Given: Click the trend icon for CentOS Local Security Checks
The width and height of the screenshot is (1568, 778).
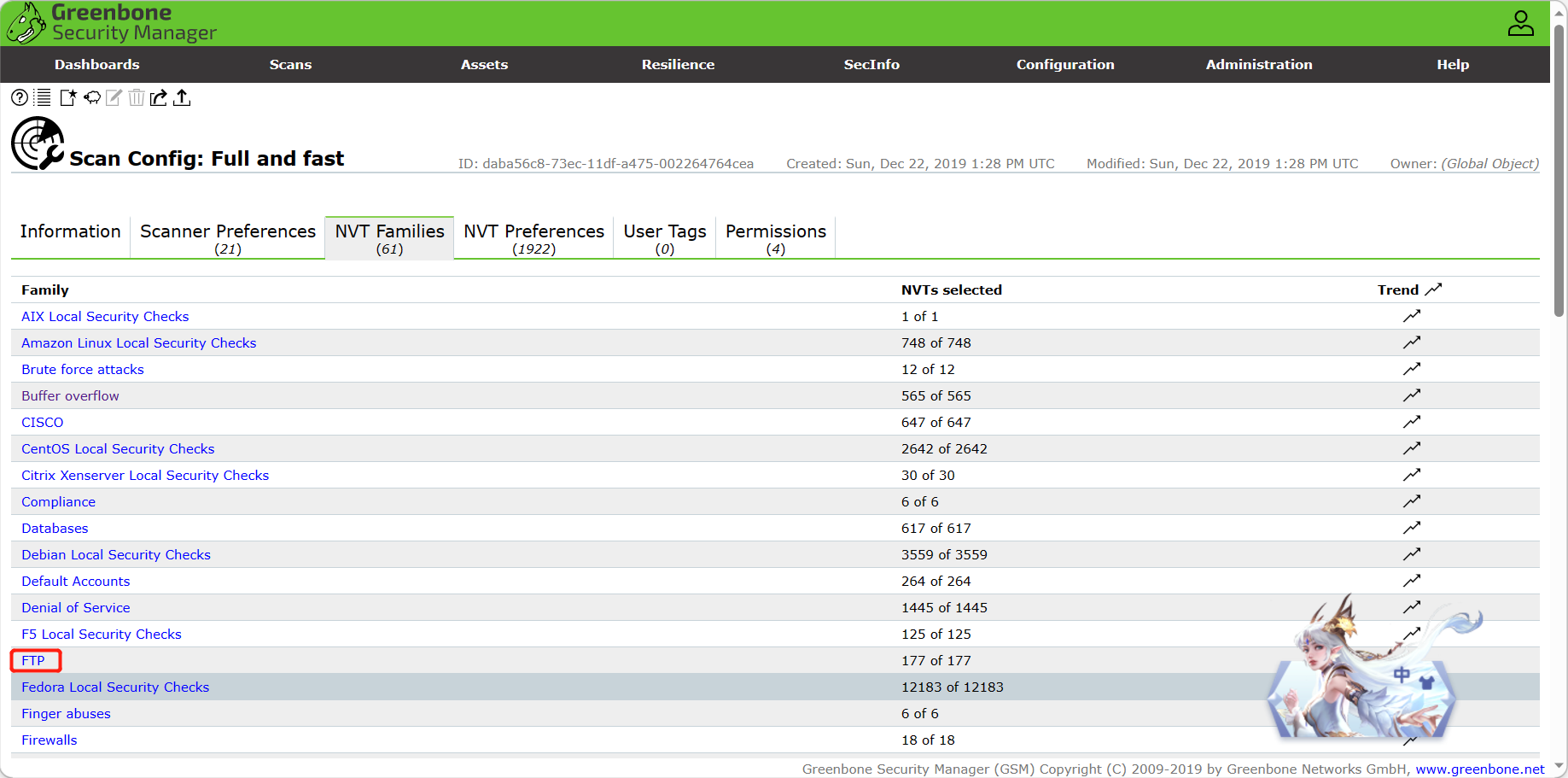Looking at the screenshot, I should 1412,448.
